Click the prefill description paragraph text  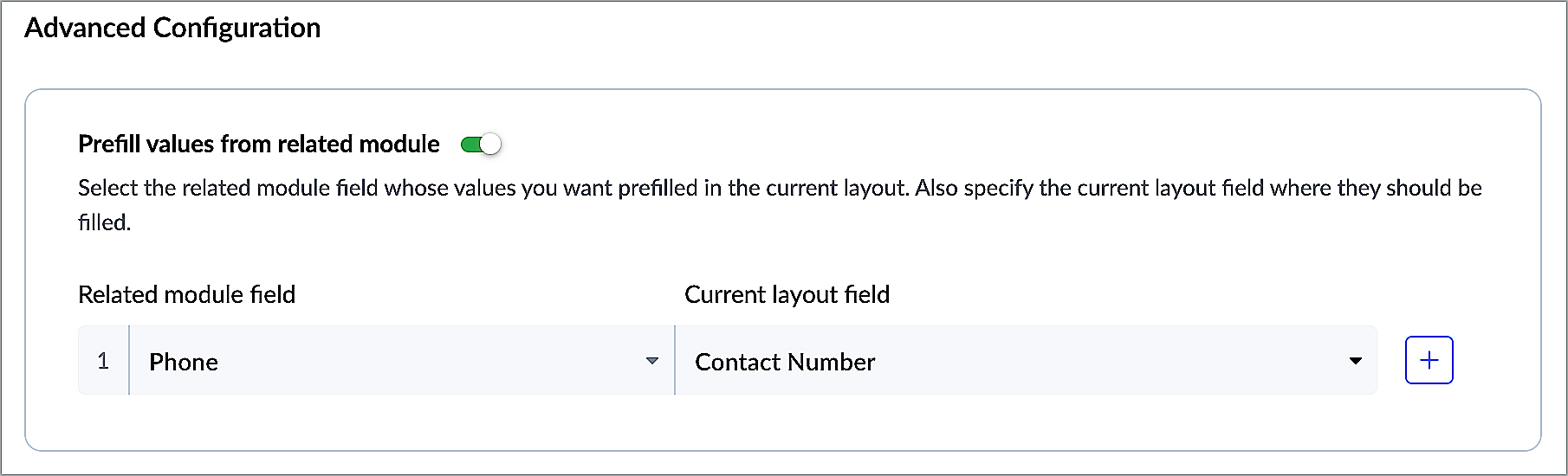pyautogui.click(x=606, y=189)
